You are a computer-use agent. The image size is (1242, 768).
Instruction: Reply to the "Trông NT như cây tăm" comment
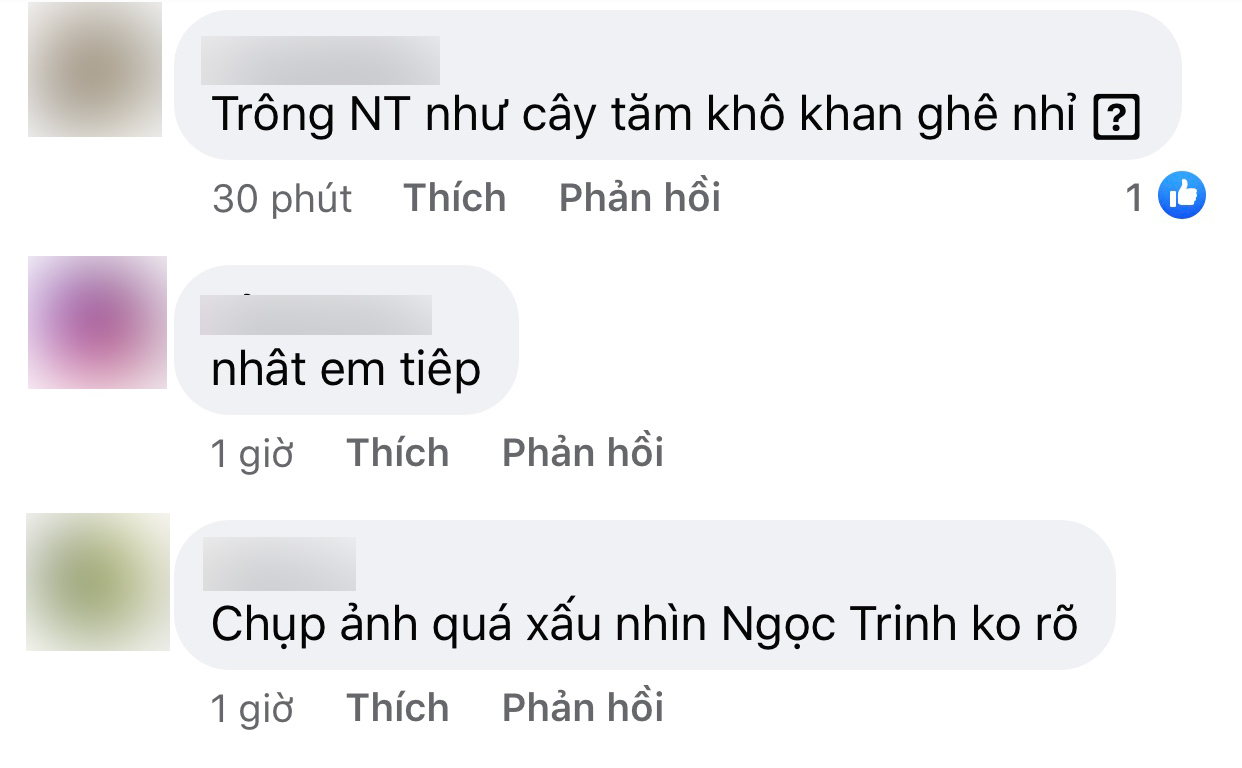pos(640,198)
